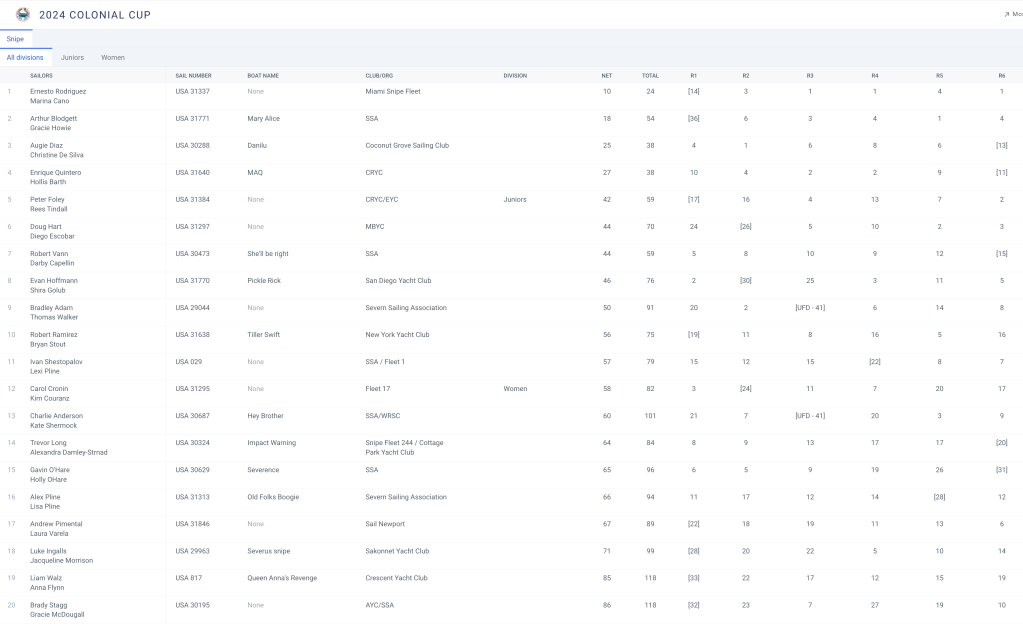Click the R4 race column header

click(875, 76)
